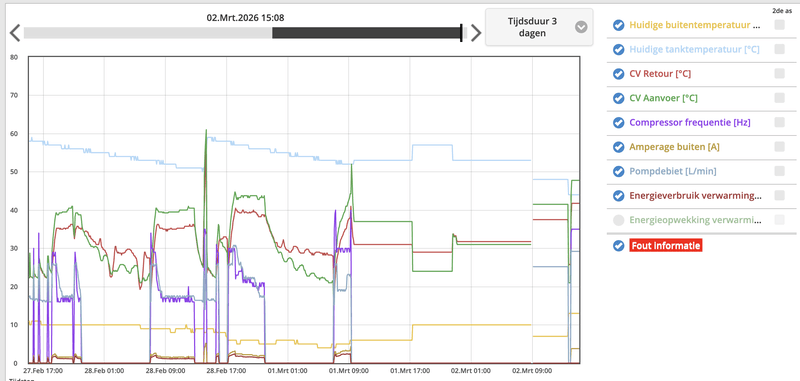
Task: Click the Pompdebiet [L/min] label
Action: point(673,171)
